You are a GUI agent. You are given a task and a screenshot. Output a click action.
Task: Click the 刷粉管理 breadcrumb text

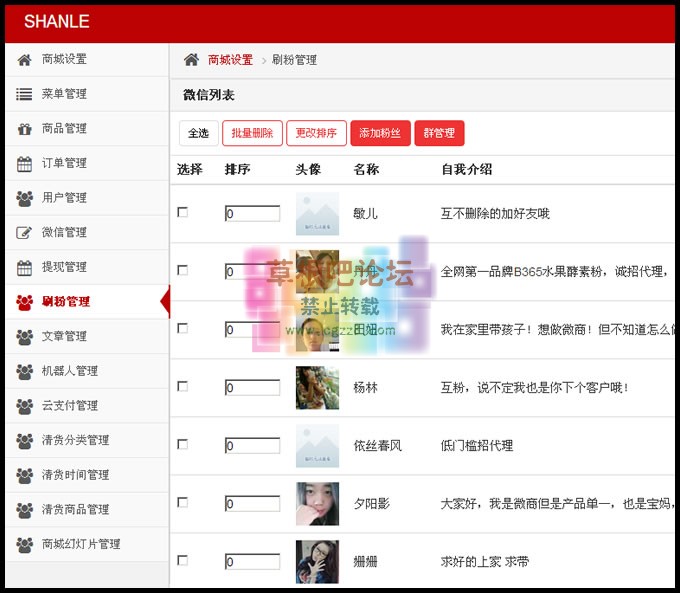[x=294, y=60]
